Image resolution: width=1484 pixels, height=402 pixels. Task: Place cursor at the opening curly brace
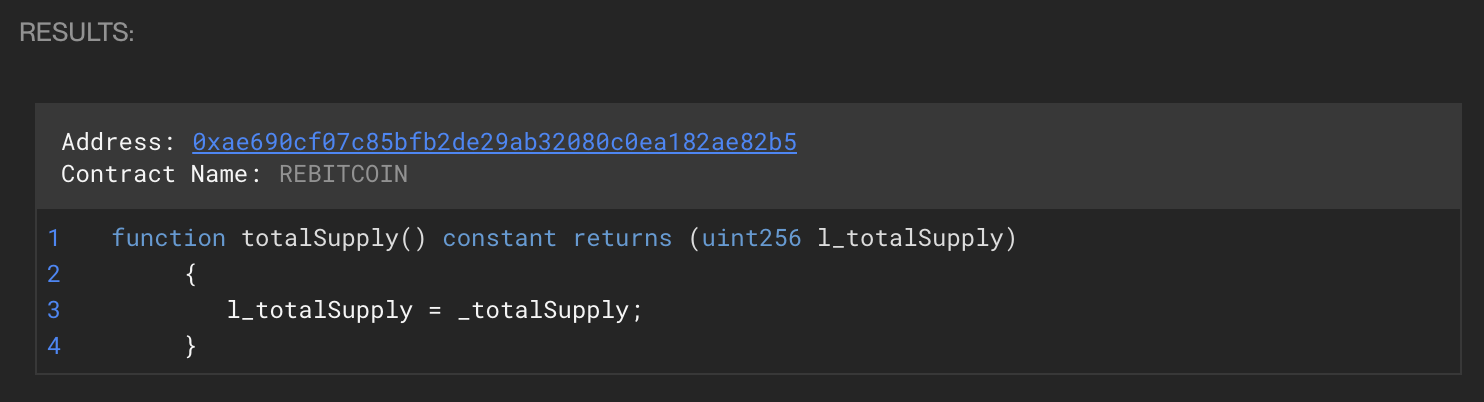click(x=191, y=274)
